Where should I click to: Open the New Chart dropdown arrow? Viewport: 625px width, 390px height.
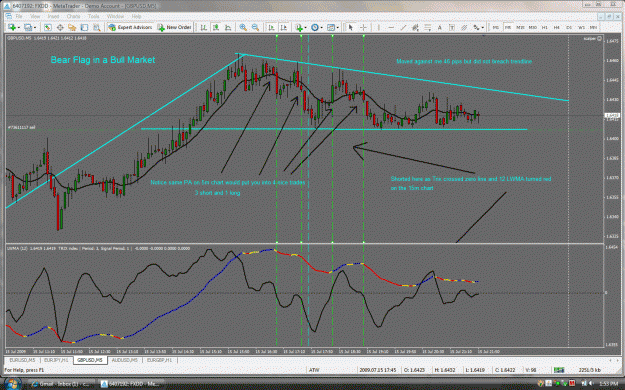pyautogui.click(x=18, y=28)
